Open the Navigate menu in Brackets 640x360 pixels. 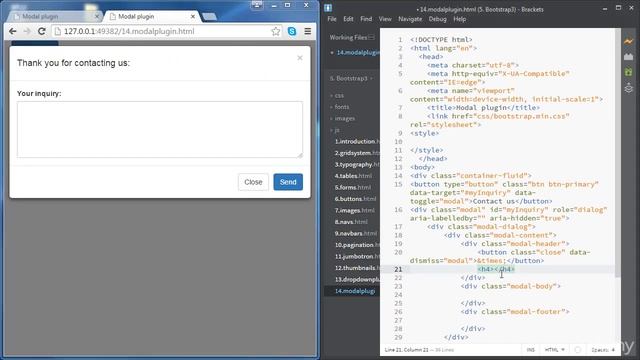[410, 19]
